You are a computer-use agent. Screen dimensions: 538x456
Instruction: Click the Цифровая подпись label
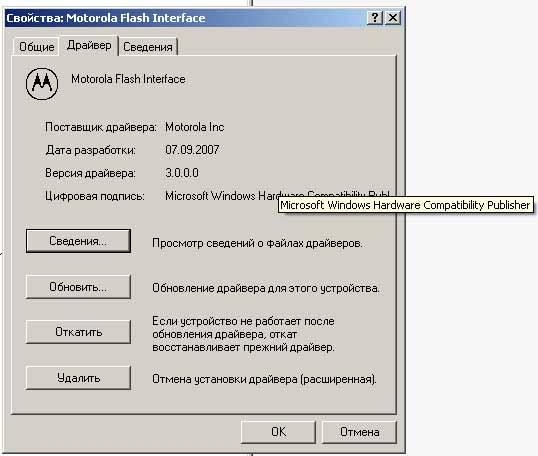95,196
